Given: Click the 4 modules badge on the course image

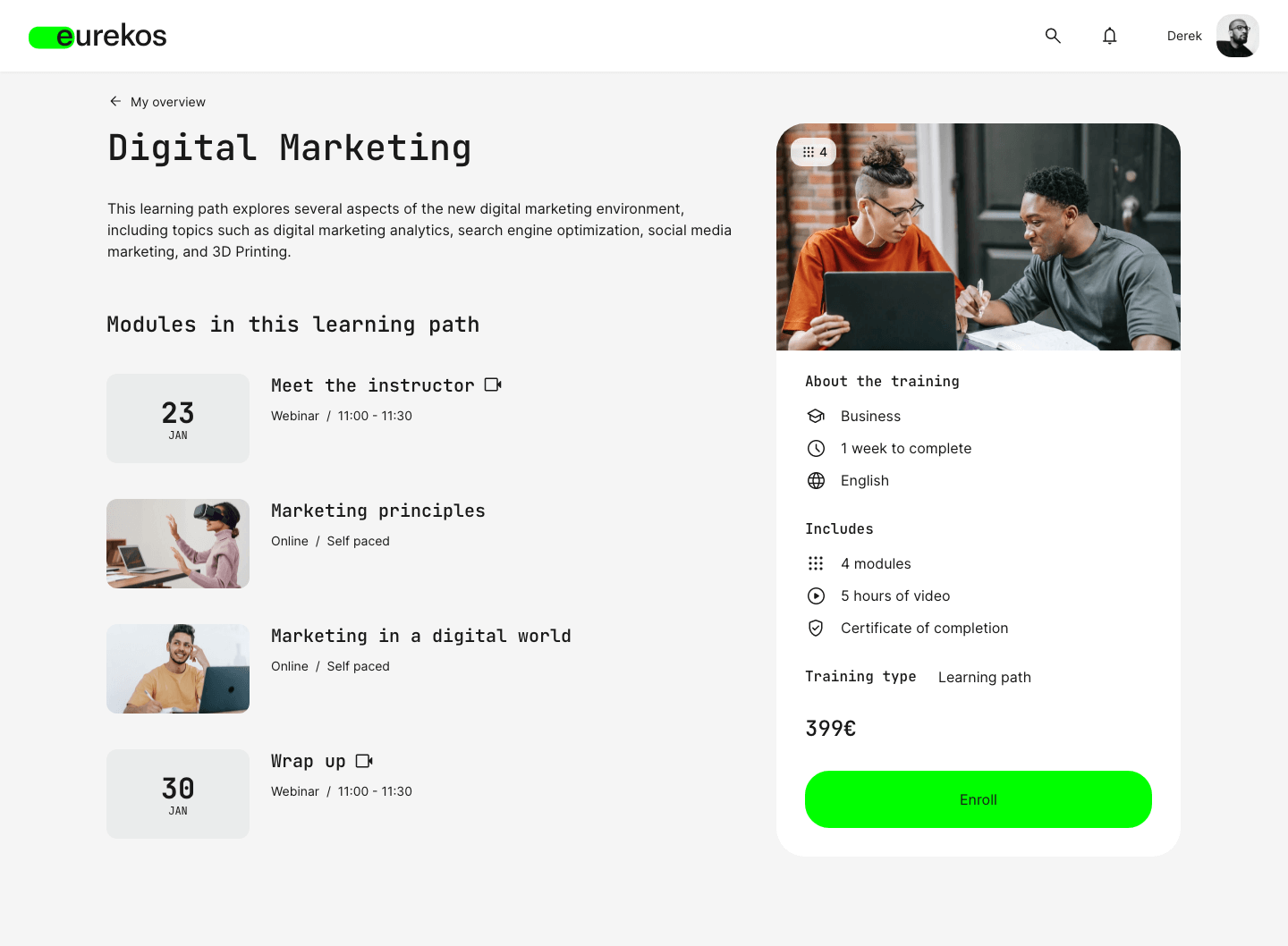Looking at the screenshot, I should [814, 152].
